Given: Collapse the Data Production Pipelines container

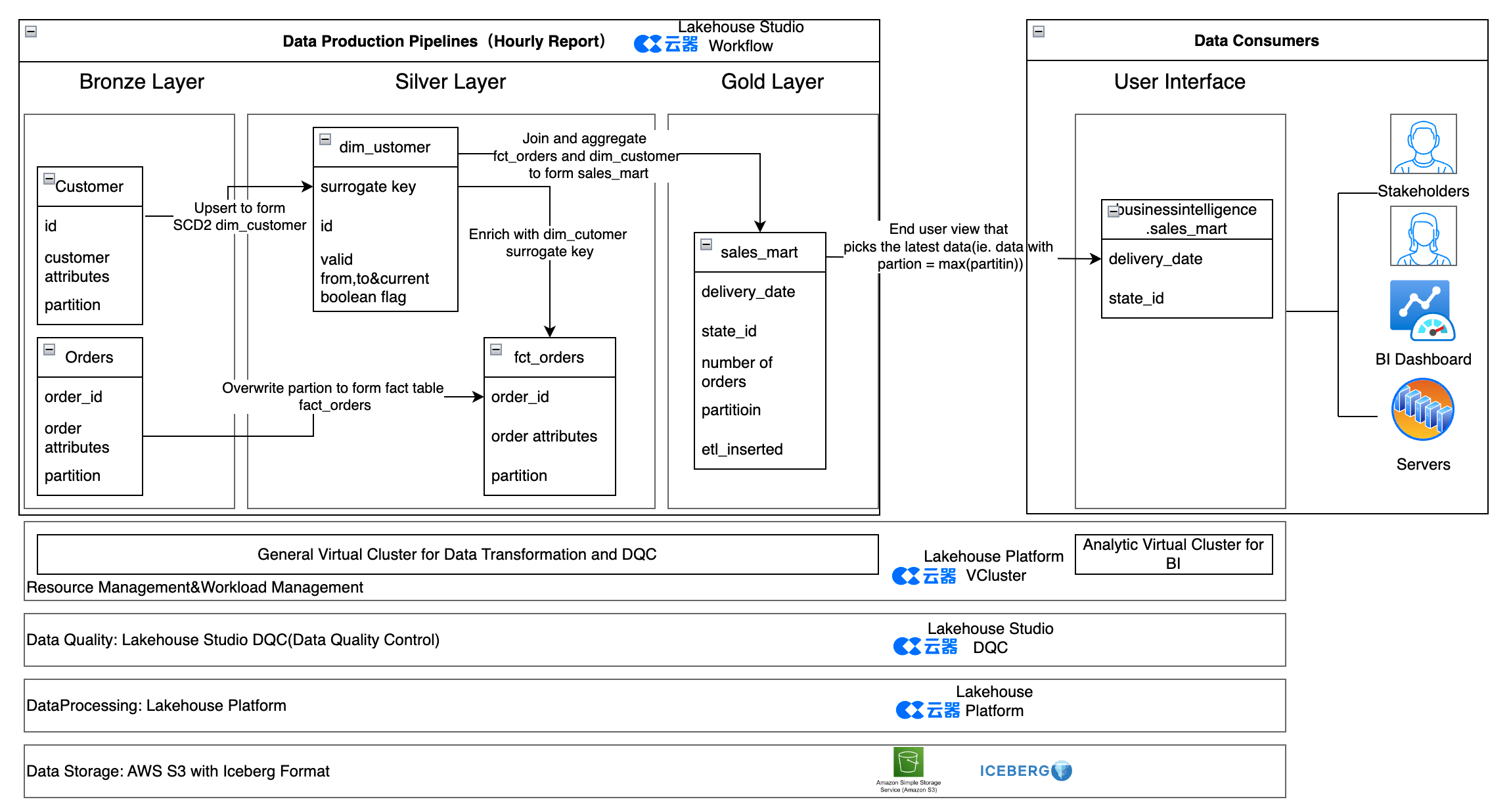Looking at the screenshot, I should [x=31, y=32].
